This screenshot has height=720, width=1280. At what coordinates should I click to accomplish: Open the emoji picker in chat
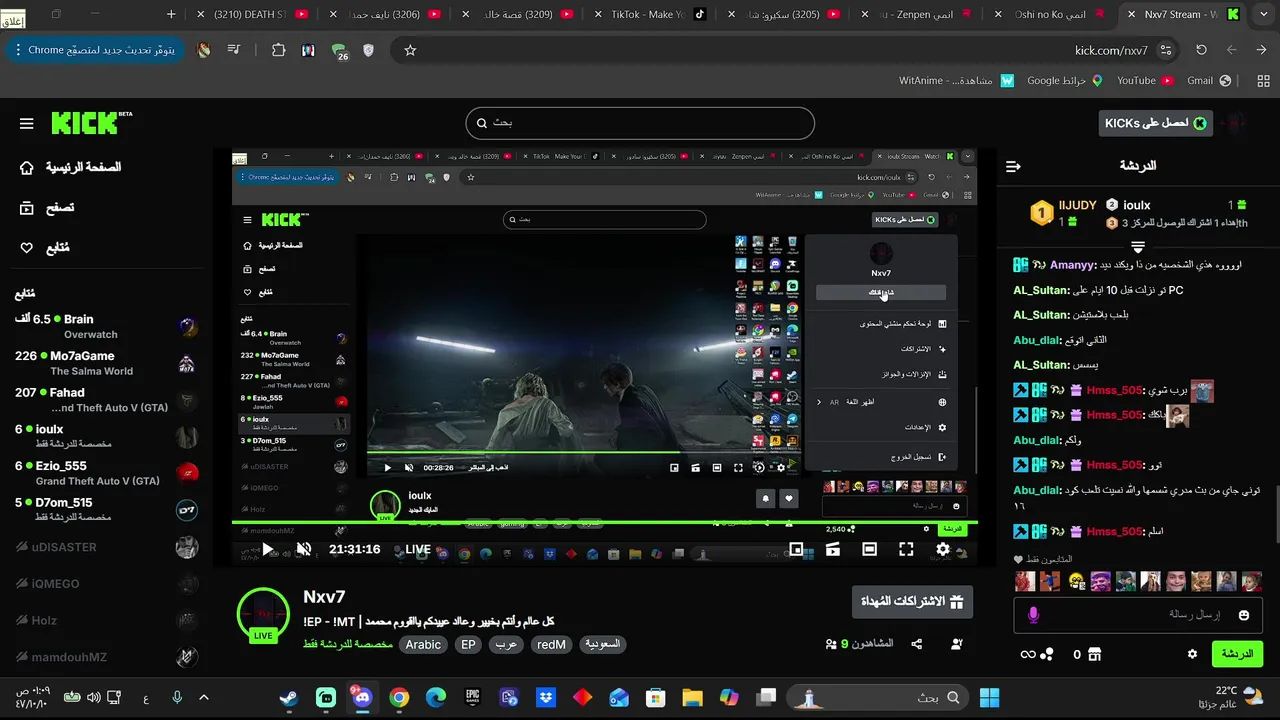[1244, 615]
